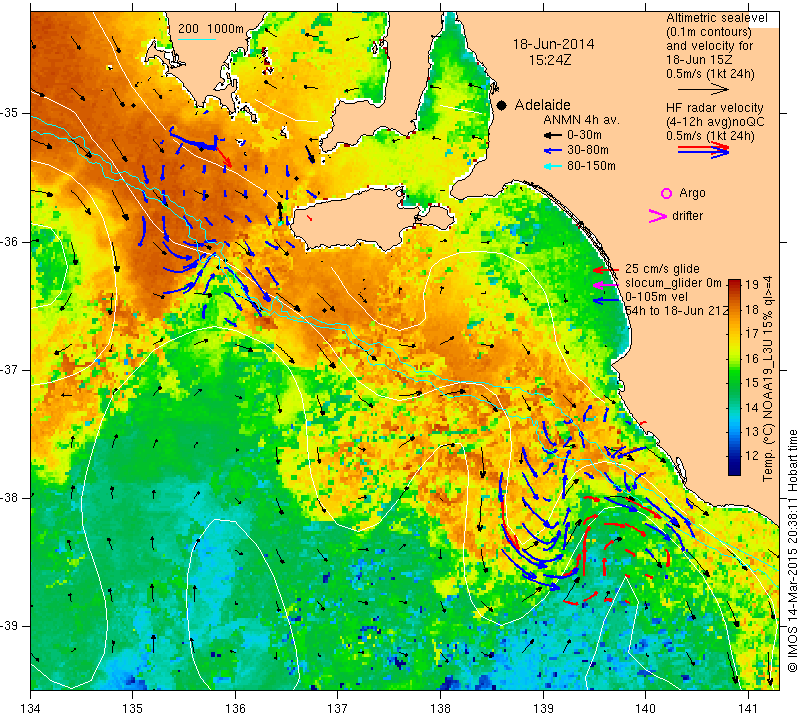Screen dimensions: 800x720
Task: Click the '140' longitude axis label
Action: pyautogui.click(x=645, y=709)
